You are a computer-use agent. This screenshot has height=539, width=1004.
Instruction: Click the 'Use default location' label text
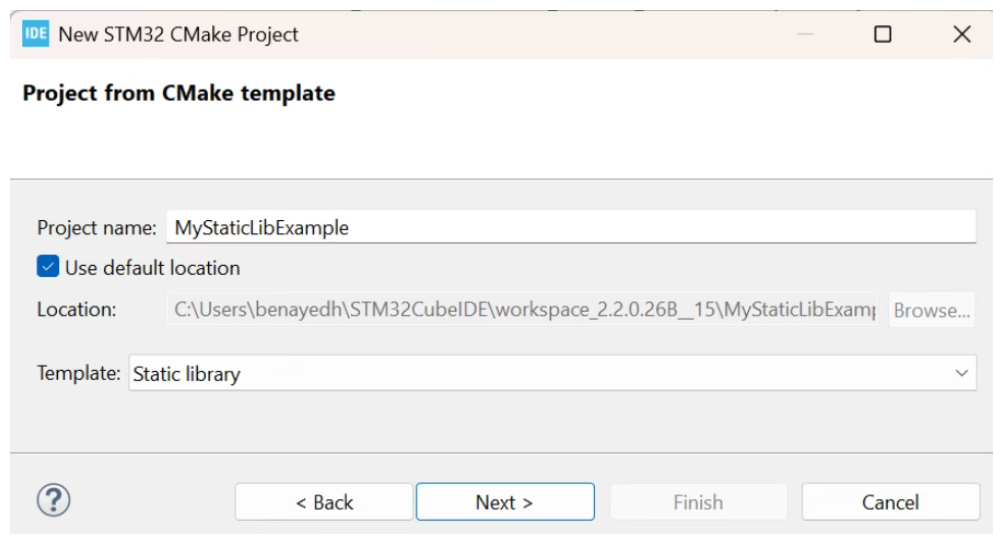coord(152,268)
